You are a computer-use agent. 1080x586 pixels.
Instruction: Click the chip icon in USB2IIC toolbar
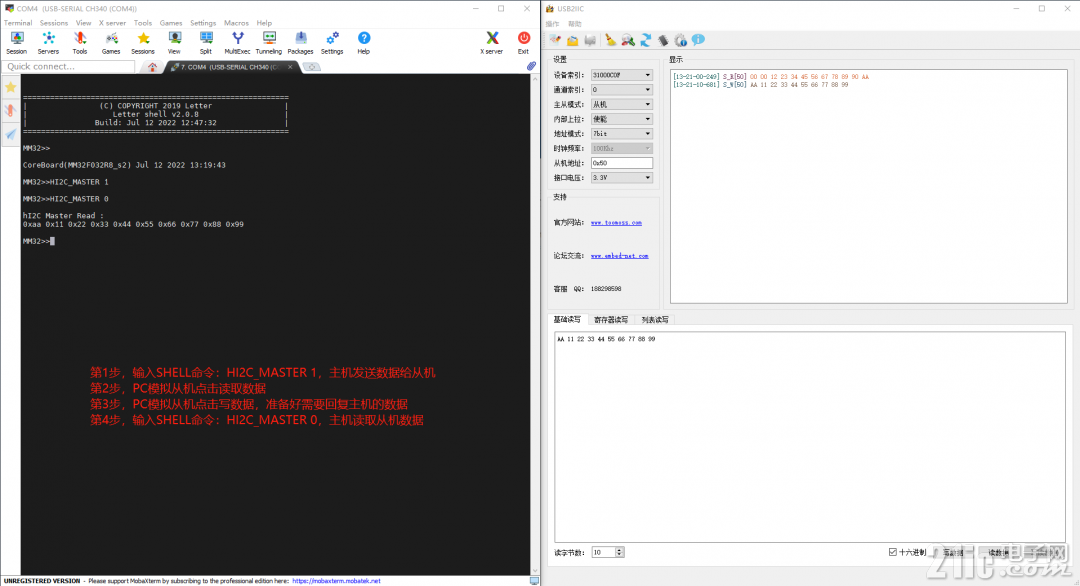point(663,40)
